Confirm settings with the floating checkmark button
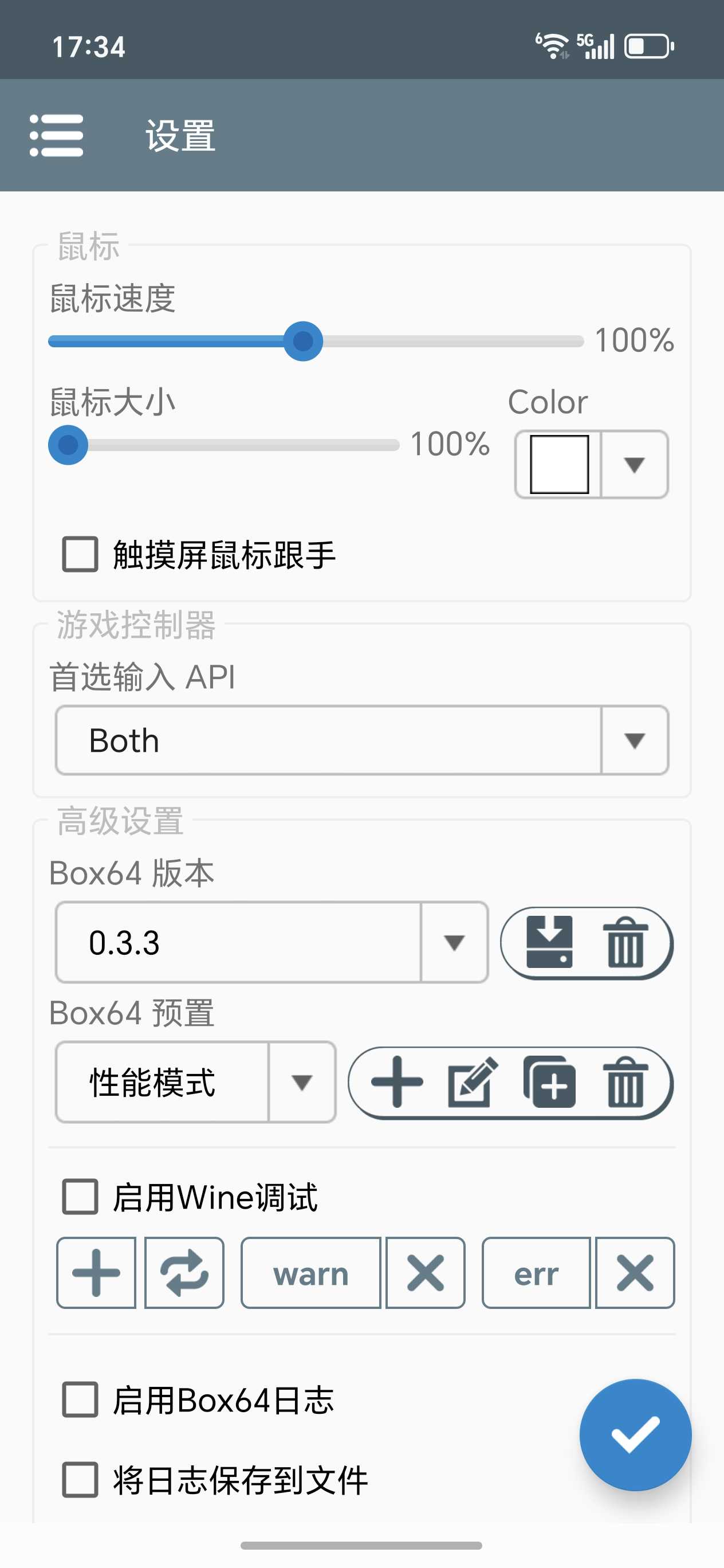 tap(635, 1434)
